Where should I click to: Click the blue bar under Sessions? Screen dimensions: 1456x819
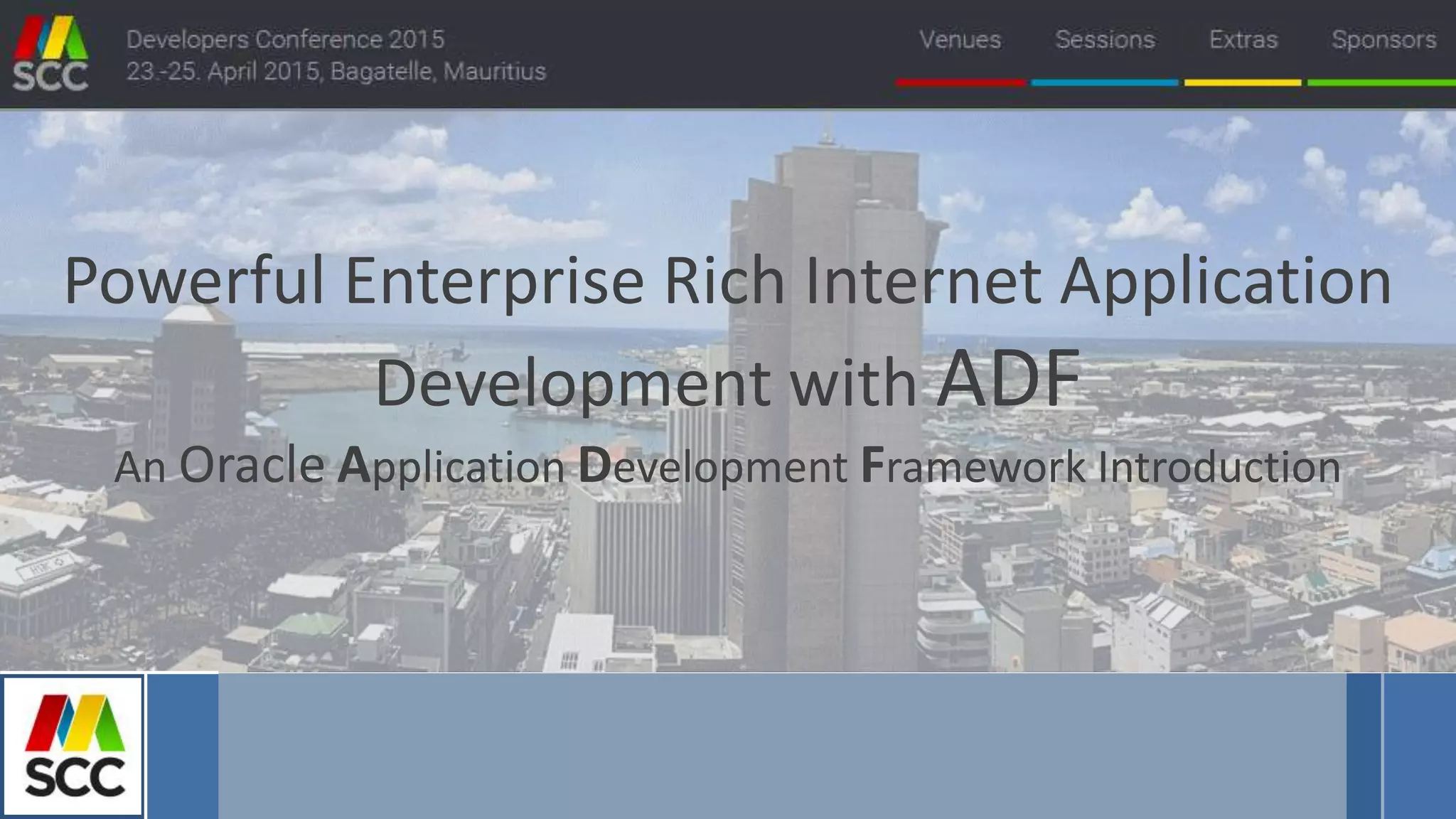(1104, 83)
